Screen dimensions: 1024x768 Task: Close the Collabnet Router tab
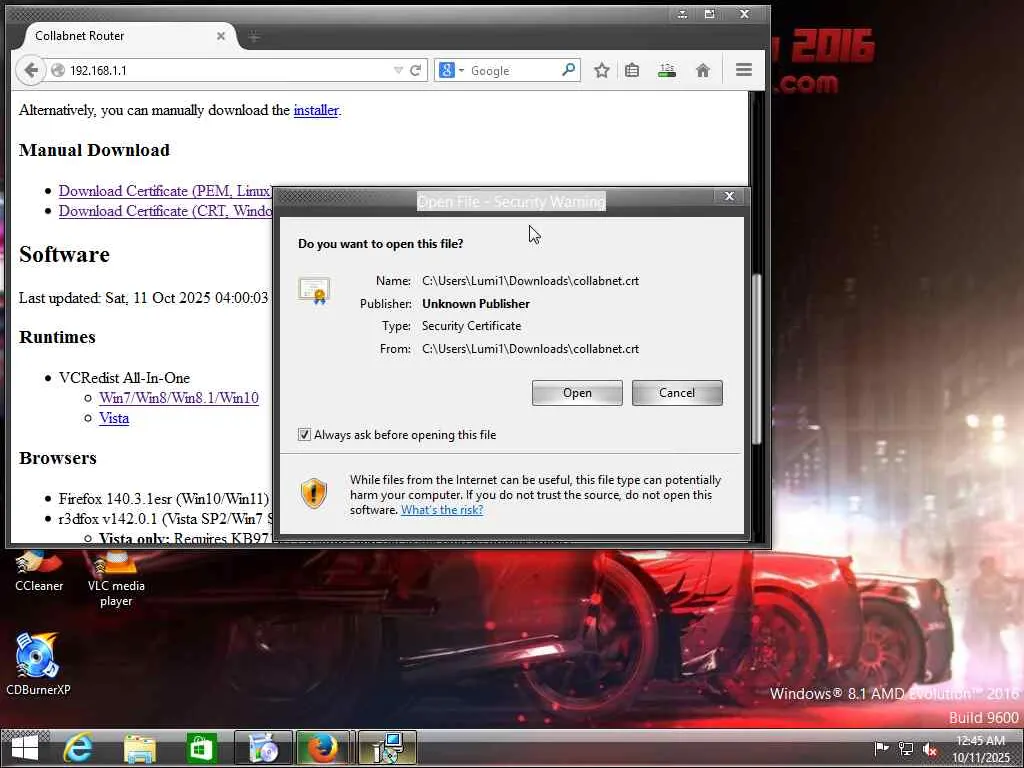point(221,36)
